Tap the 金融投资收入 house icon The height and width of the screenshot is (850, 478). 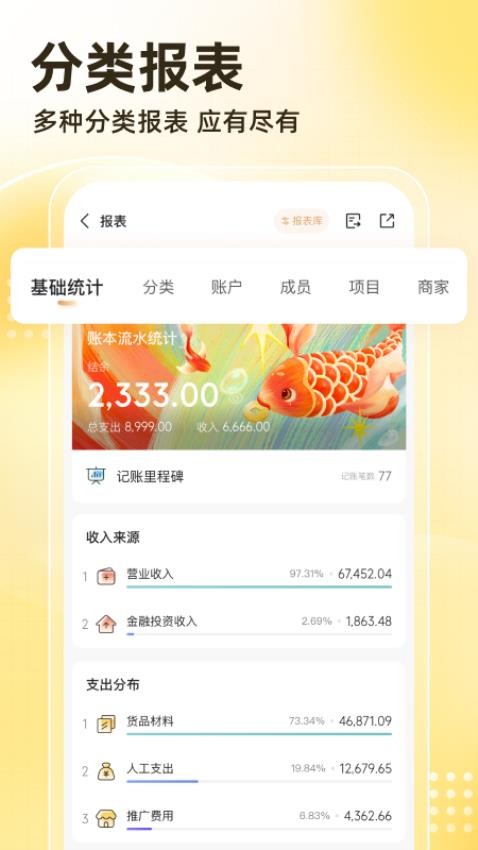coord(106,623)
